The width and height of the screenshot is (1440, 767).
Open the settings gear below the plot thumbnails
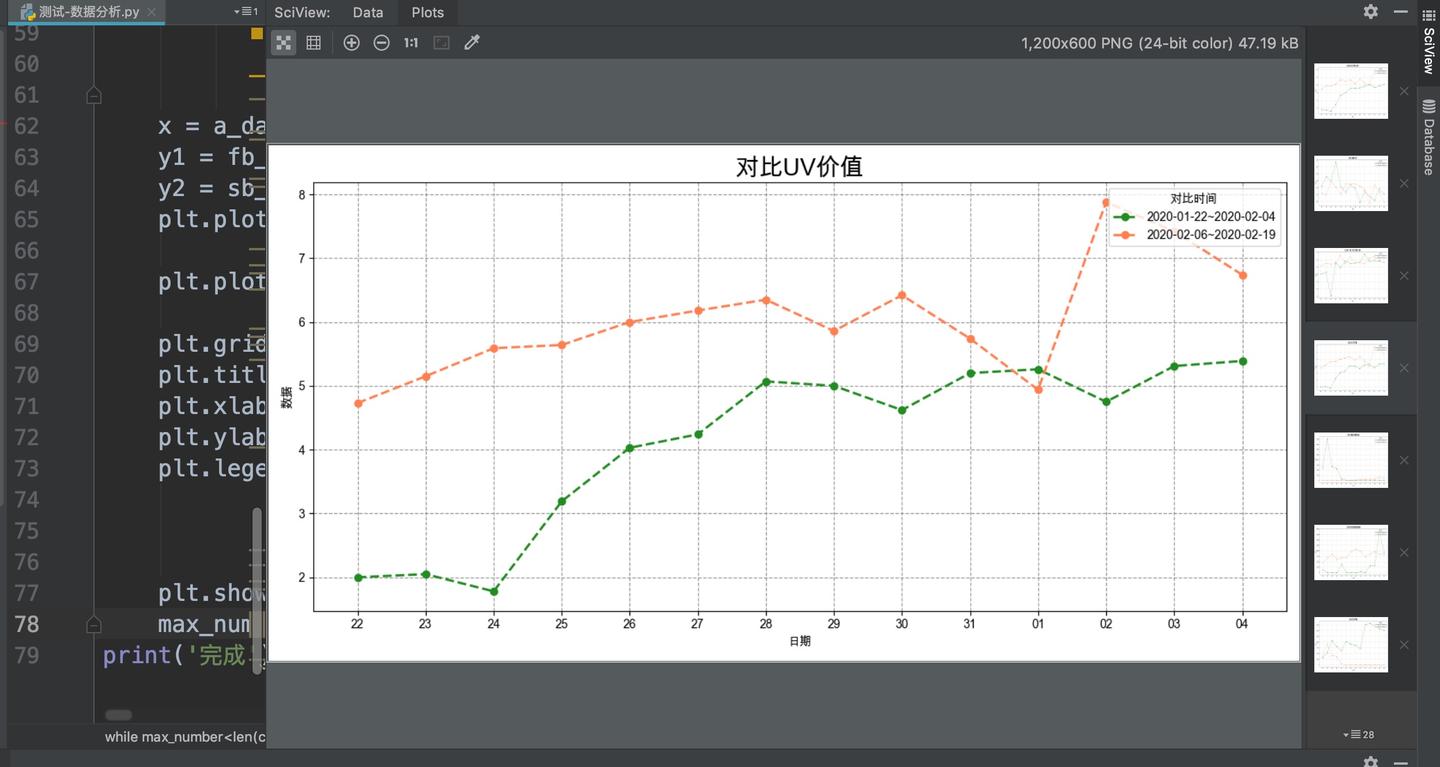pyautogui.click(x=1369, y=761)
